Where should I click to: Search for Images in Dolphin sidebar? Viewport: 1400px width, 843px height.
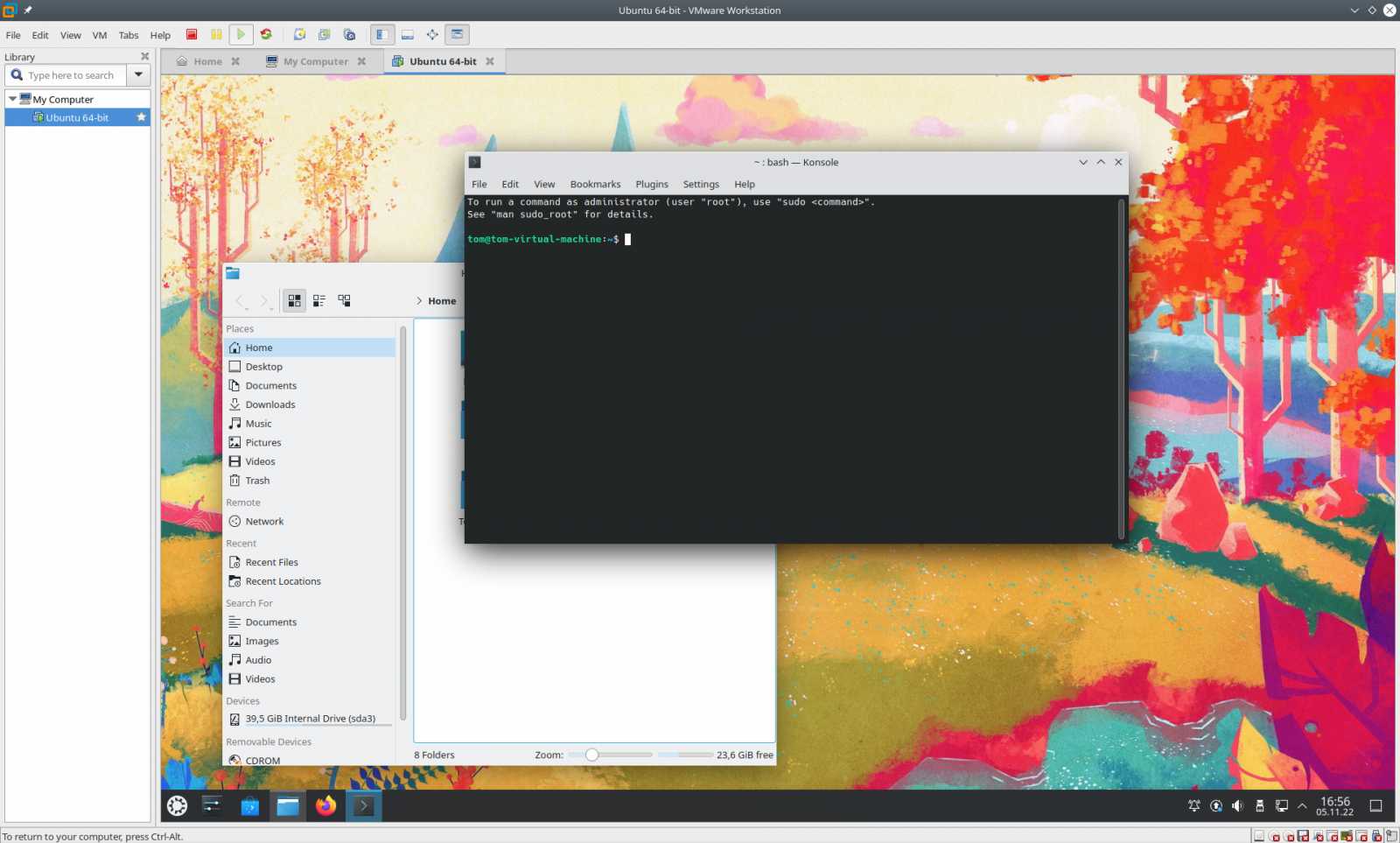(x=310, y=642)
